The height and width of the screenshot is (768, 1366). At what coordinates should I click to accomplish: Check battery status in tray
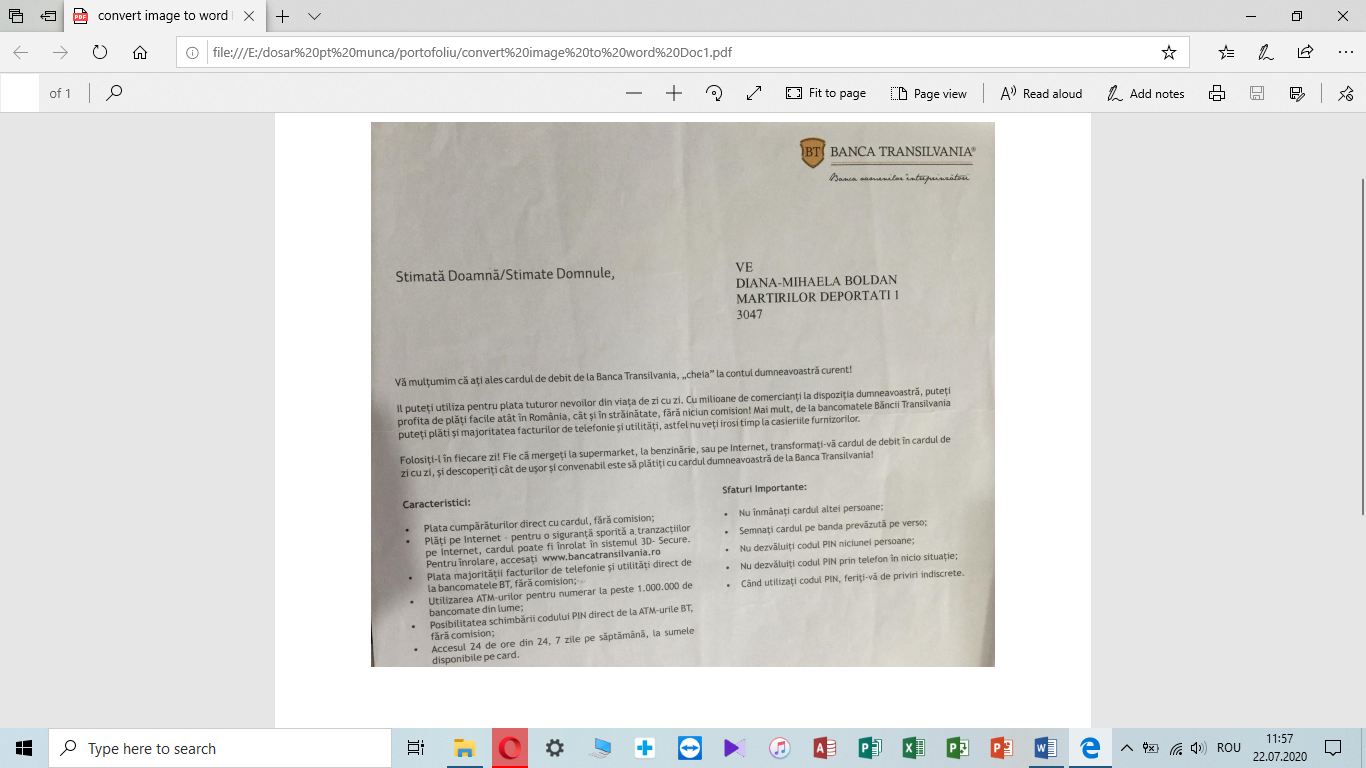pyautogui.click(x=1151, y=748)
